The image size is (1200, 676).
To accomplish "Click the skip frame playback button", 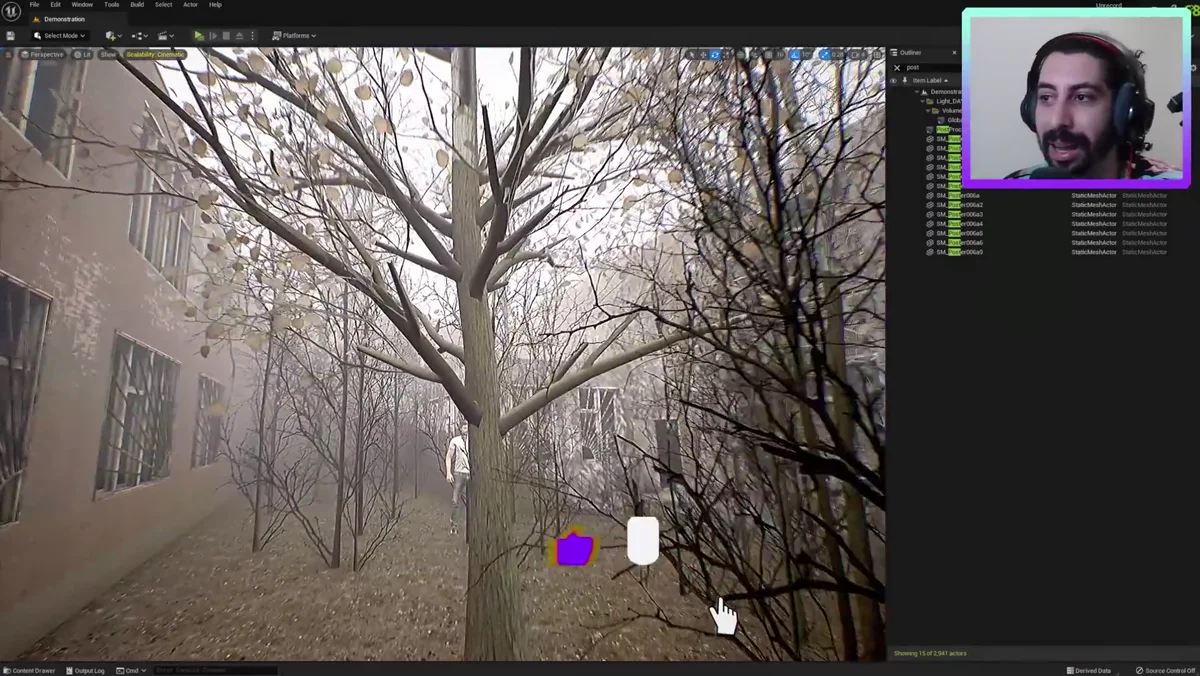I will click(213, 36).
